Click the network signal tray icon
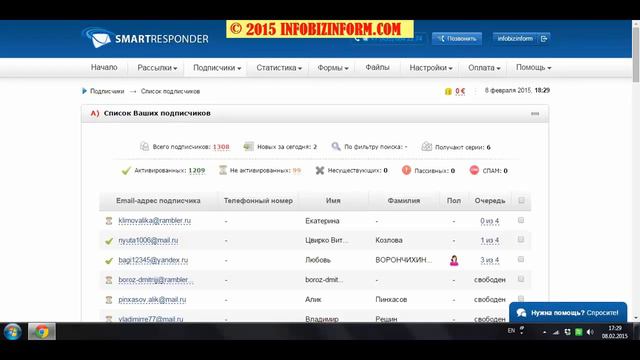 click(x=556, y=332)
